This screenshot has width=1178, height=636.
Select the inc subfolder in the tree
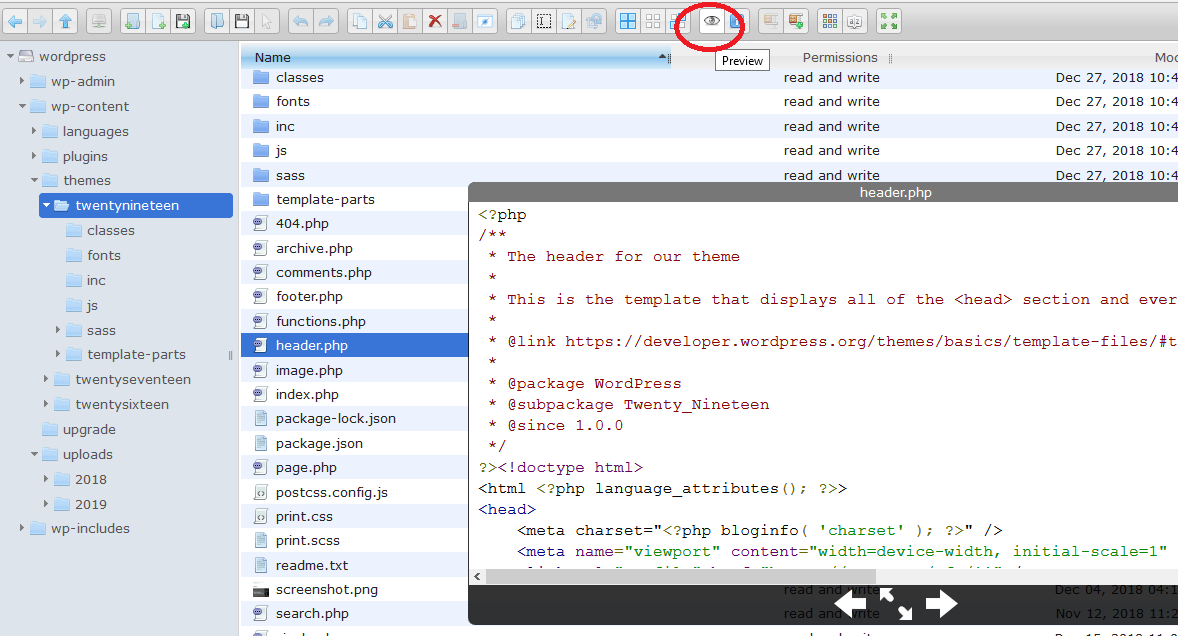95,280
